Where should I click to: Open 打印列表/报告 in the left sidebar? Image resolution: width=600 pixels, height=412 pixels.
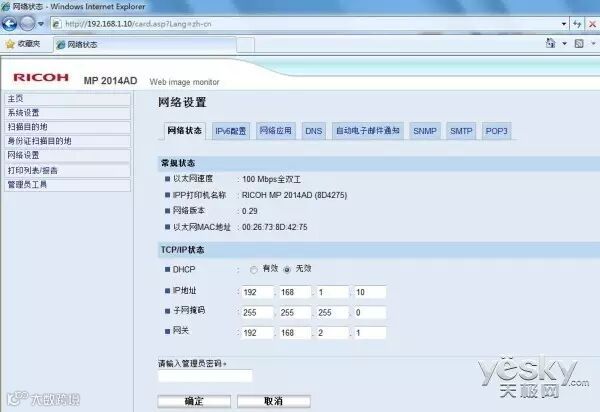point(67,171)
